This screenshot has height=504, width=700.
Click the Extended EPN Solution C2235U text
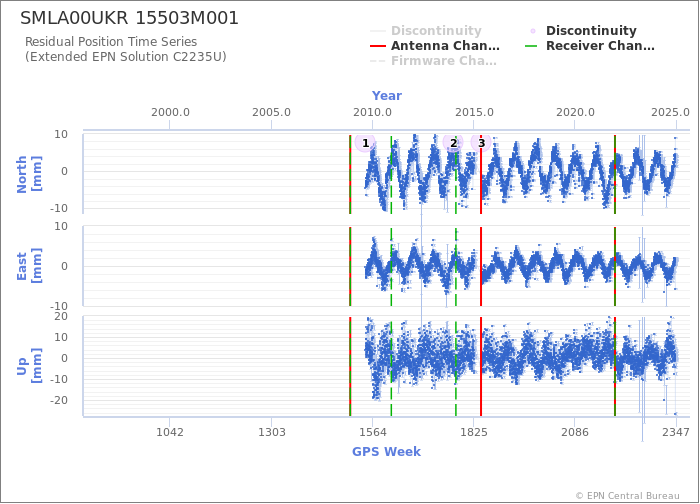coord(126,57)
